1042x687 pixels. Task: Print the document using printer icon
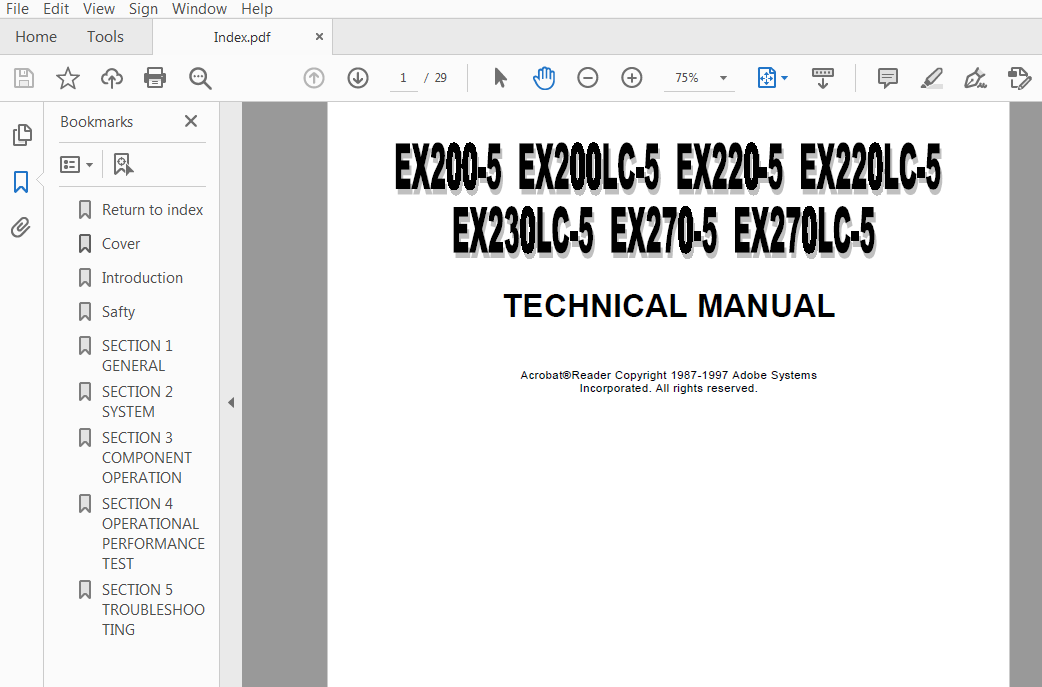click(155, 78)
